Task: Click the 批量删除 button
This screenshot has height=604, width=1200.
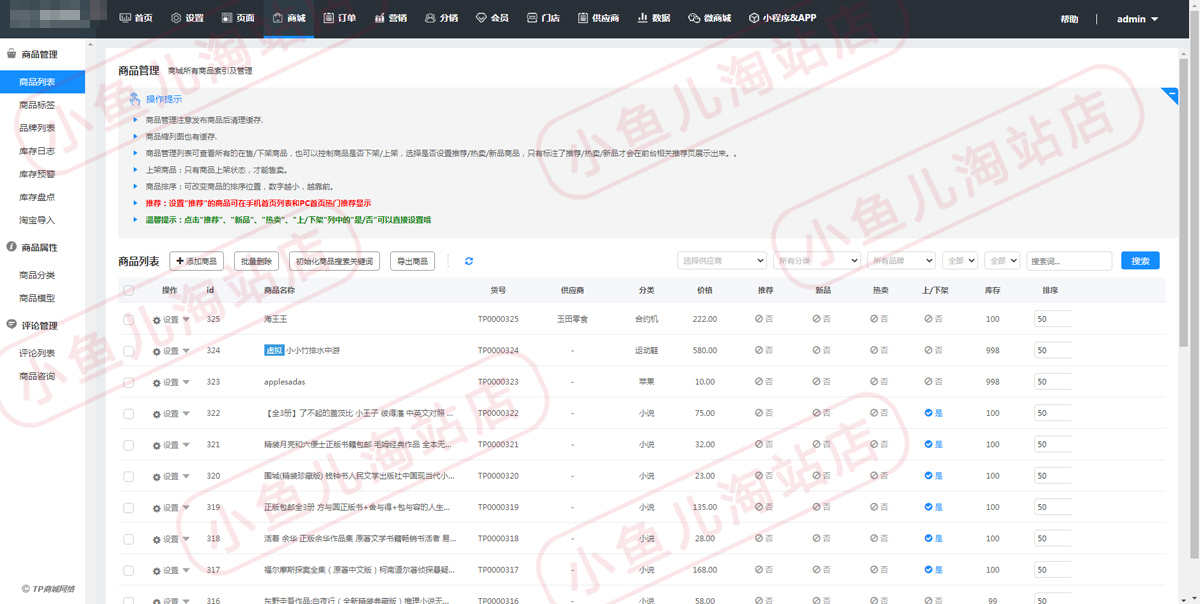Action: coord(257,261)
